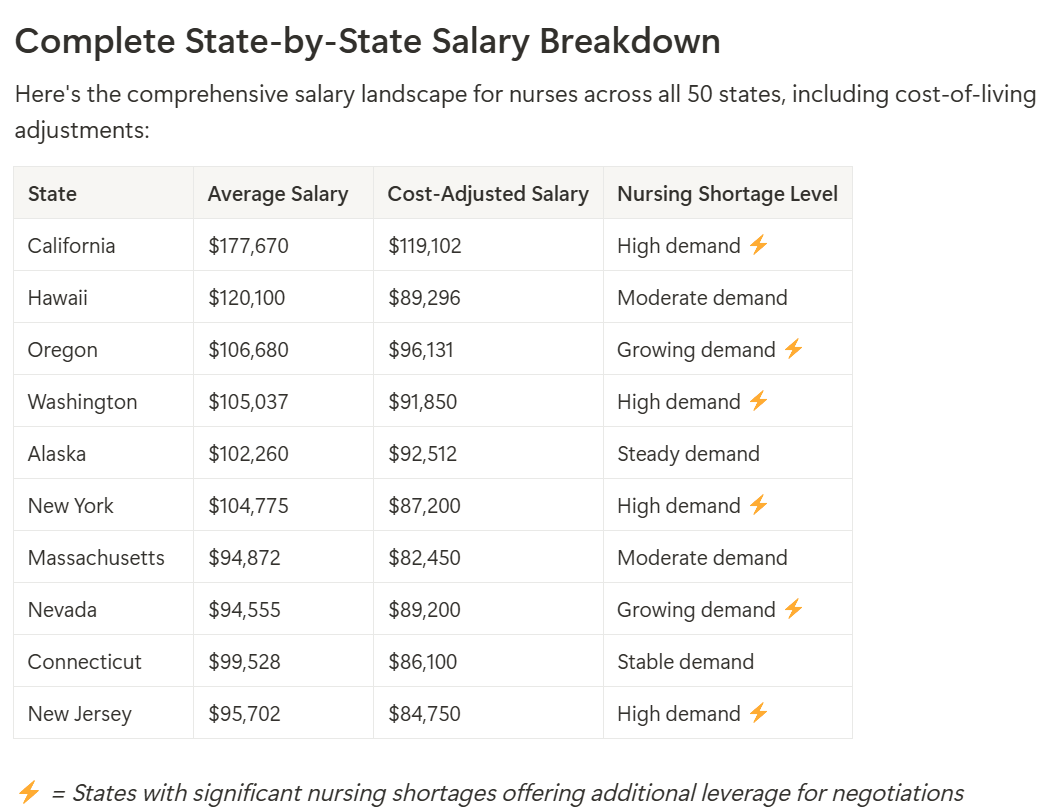Select the Average Salary column header
Screen dimensions: 1055x809
pos(278,194)
